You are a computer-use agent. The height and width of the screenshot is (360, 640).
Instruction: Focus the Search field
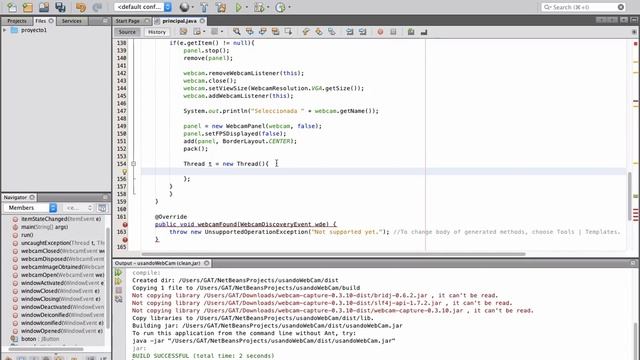pyautogui.click(x=583, y=7)
